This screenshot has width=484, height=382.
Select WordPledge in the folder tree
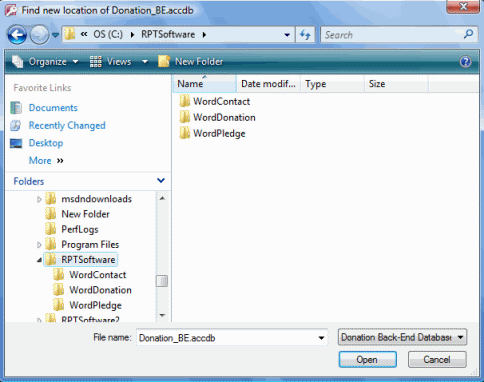95,305
